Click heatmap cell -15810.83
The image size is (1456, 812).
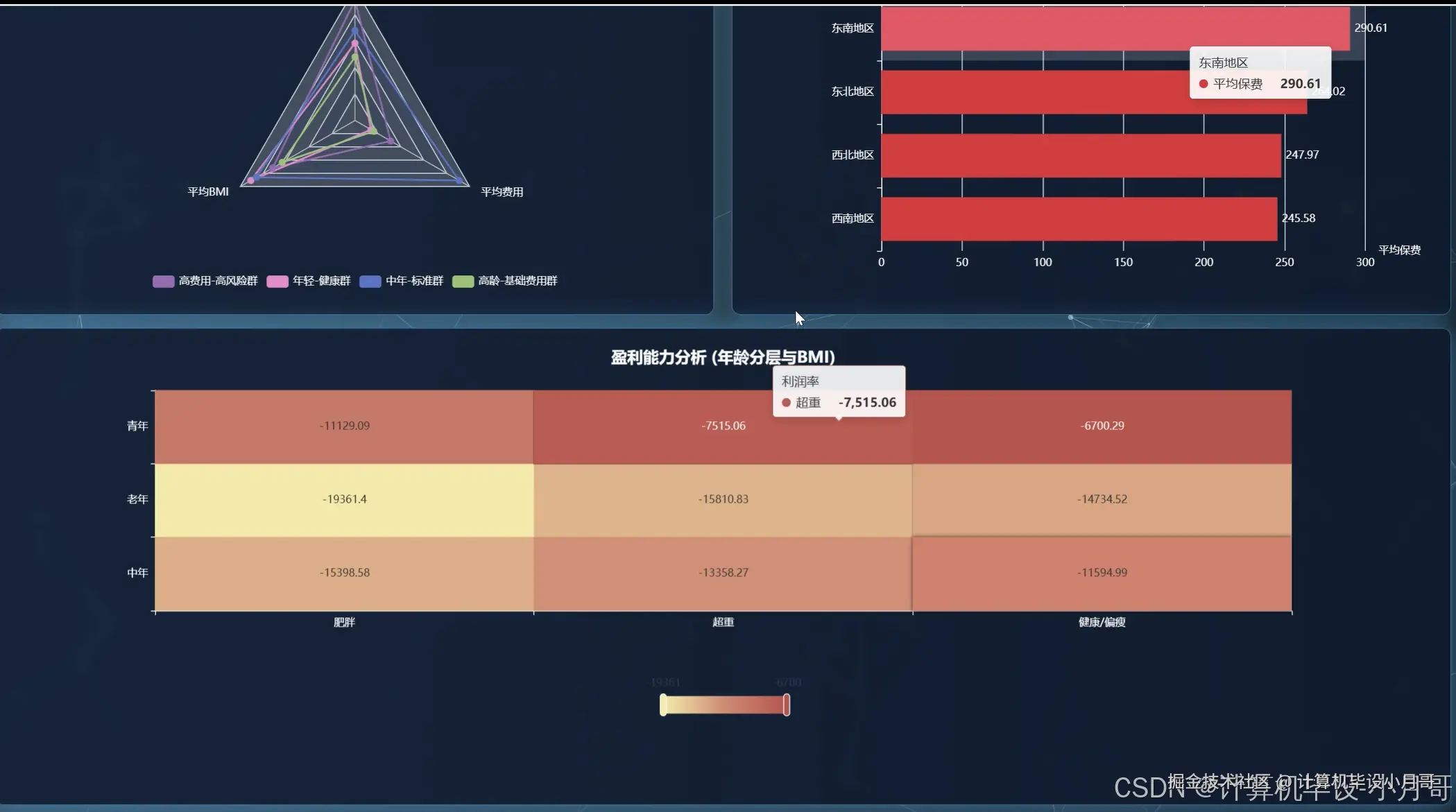coord(723,499)
